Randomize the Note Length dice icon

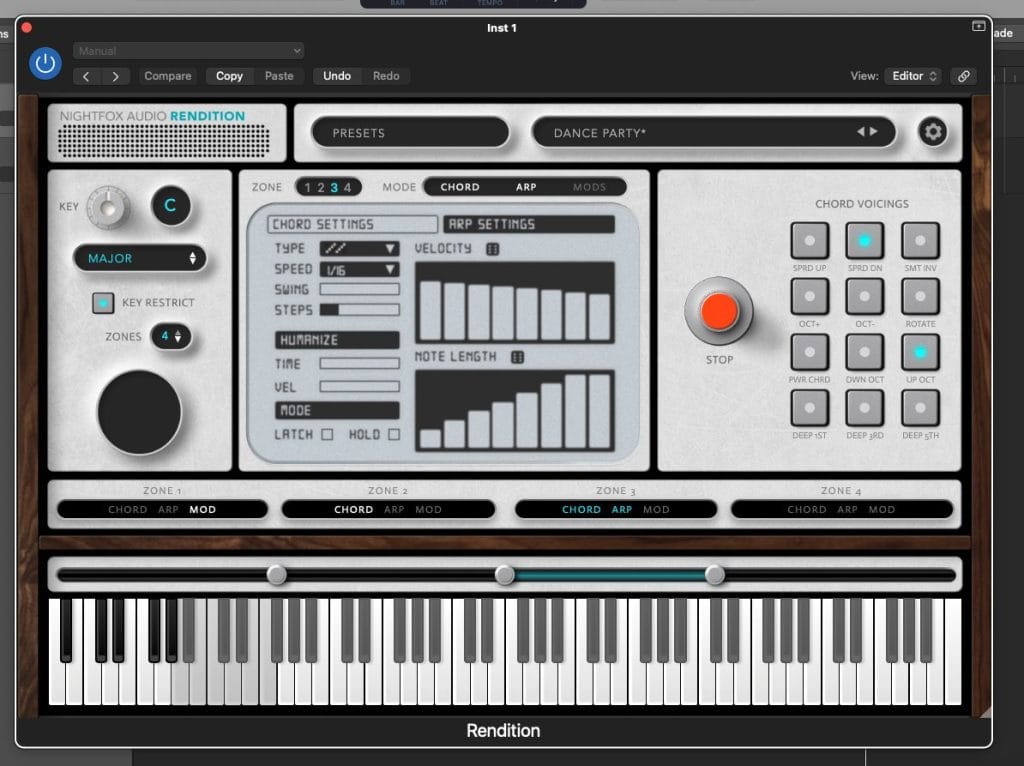pyautogui.click(x=517, y=357)
